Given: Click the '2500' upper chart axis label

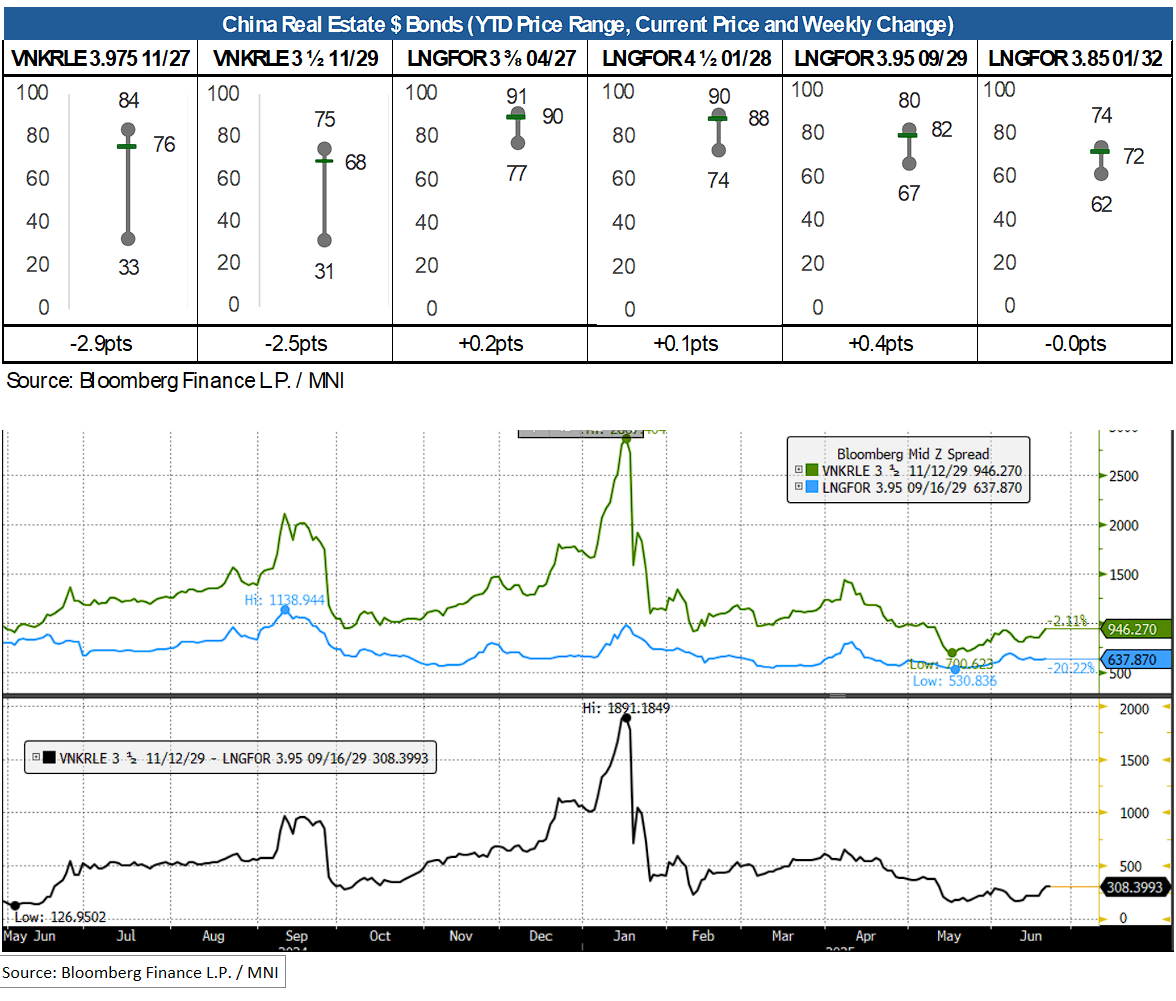Looking at the screenshot, I should point(1124,476).
